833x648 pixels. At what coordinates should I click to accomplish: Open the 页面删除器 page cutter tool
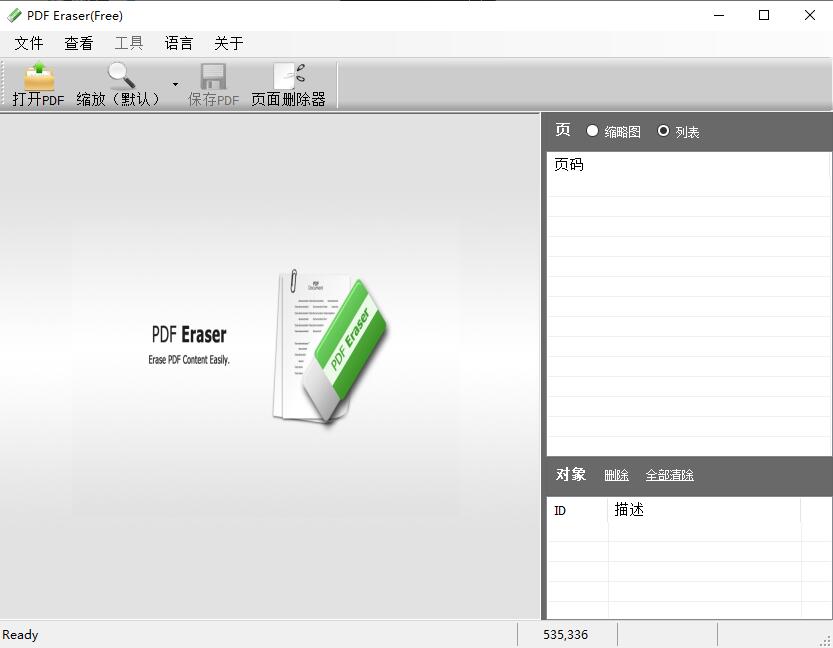pyautogui.click(x=288, y=77)
